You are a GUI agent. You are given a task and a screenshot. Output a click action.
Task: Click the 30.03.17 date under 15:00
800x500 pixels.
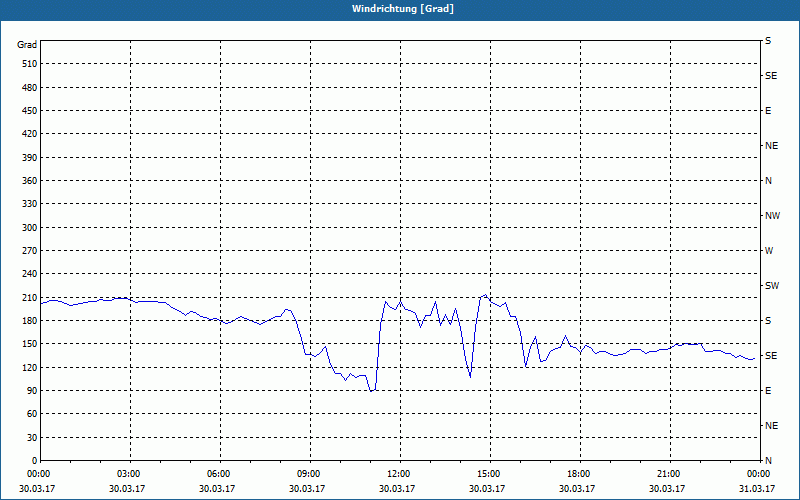coord(487,489)
